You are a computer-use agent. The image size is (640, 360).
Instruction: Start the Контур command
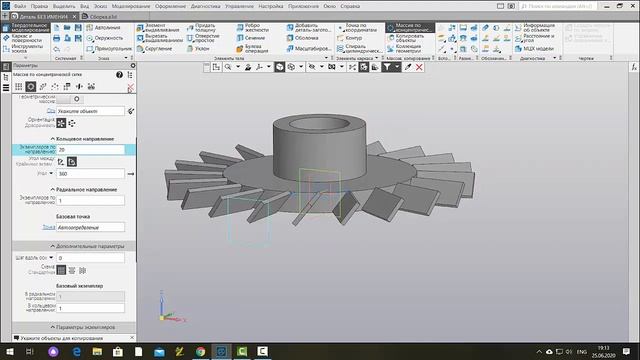pos(350,38)
